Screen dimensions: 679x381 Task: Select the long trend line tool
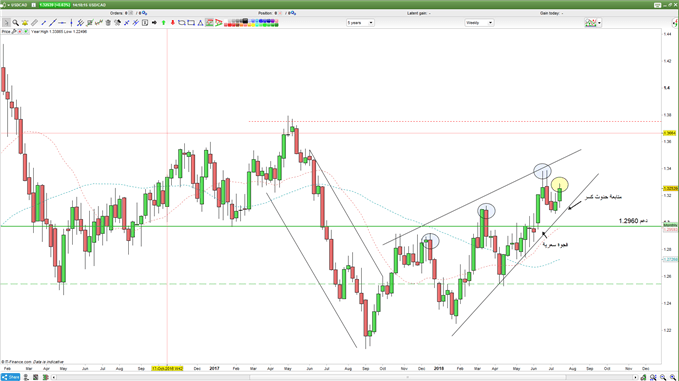[x=53, y=23]
